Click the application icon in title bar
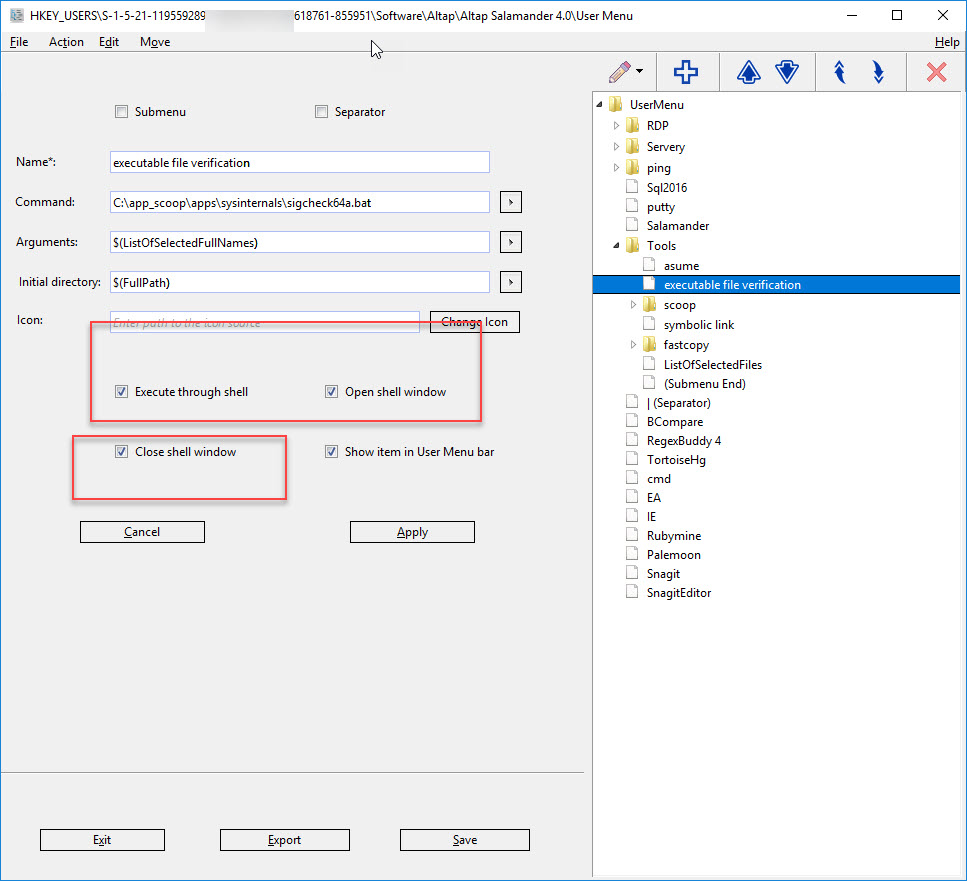 point(17,15)
